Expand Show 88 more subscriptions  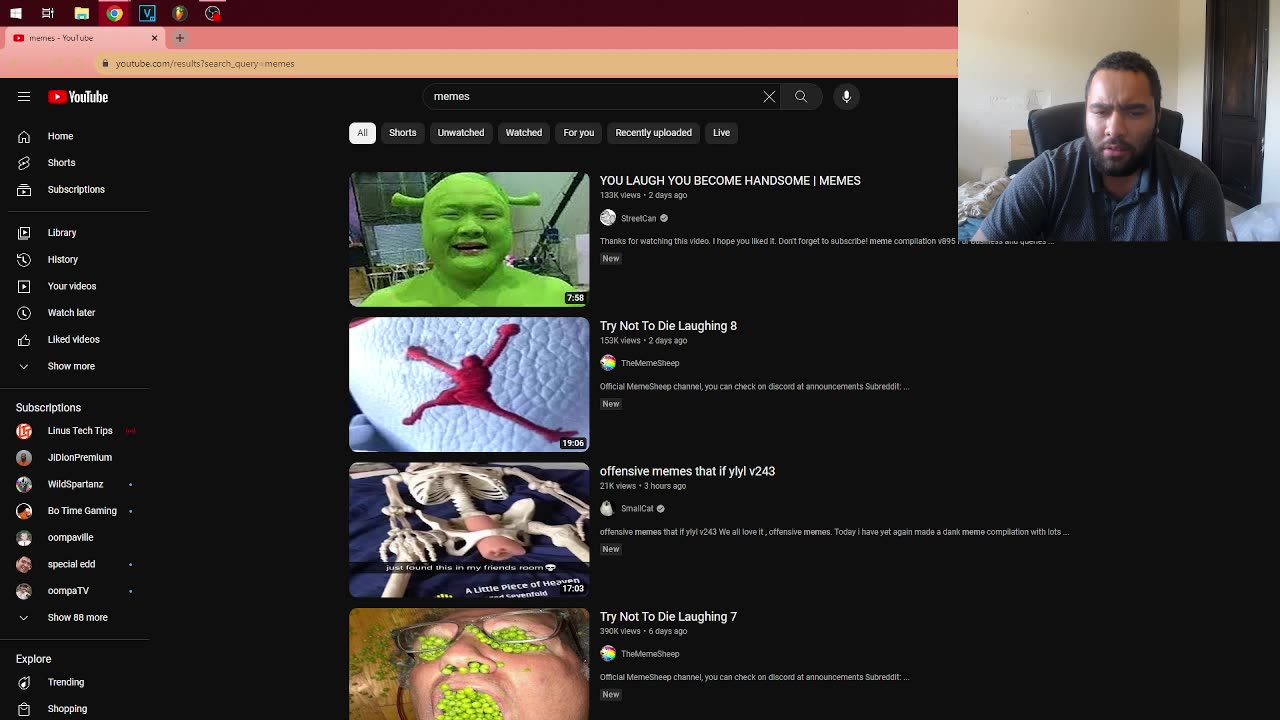click(x=78, y=618)
